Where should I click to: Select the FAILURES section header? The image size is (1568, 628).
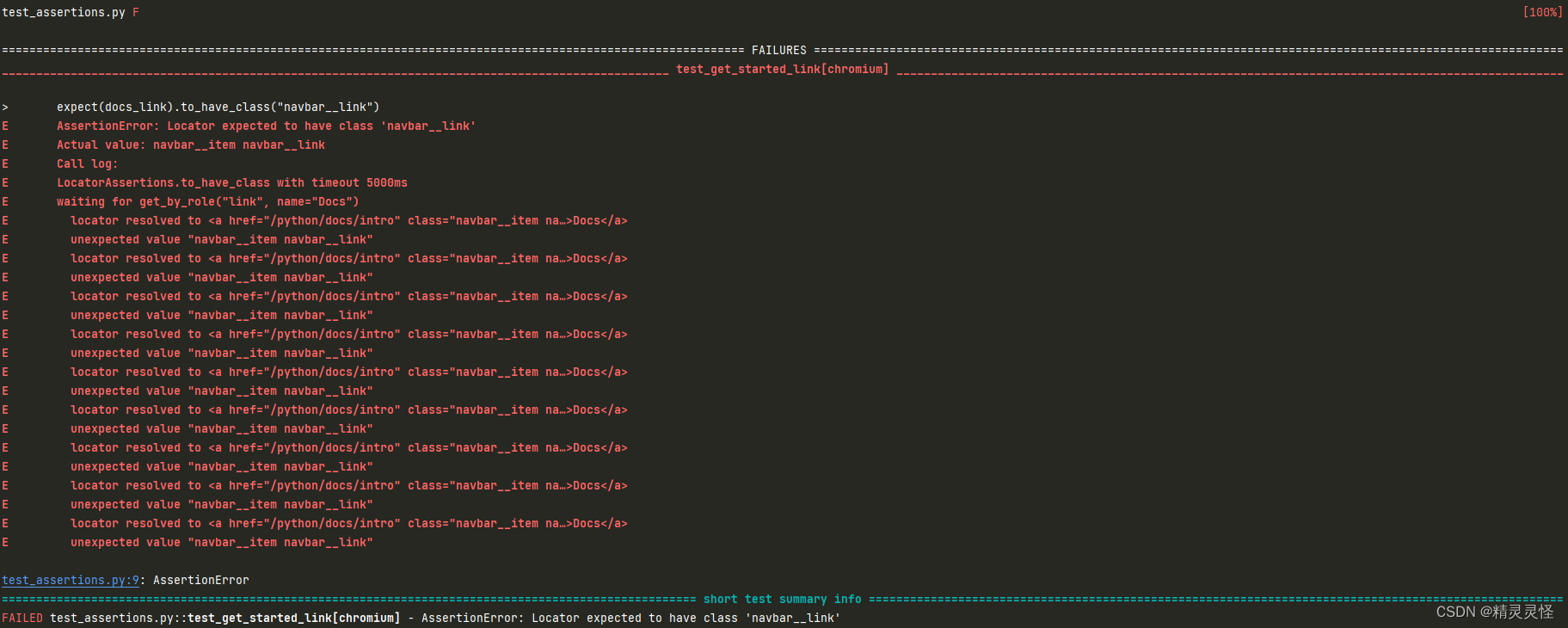[779, 51]
